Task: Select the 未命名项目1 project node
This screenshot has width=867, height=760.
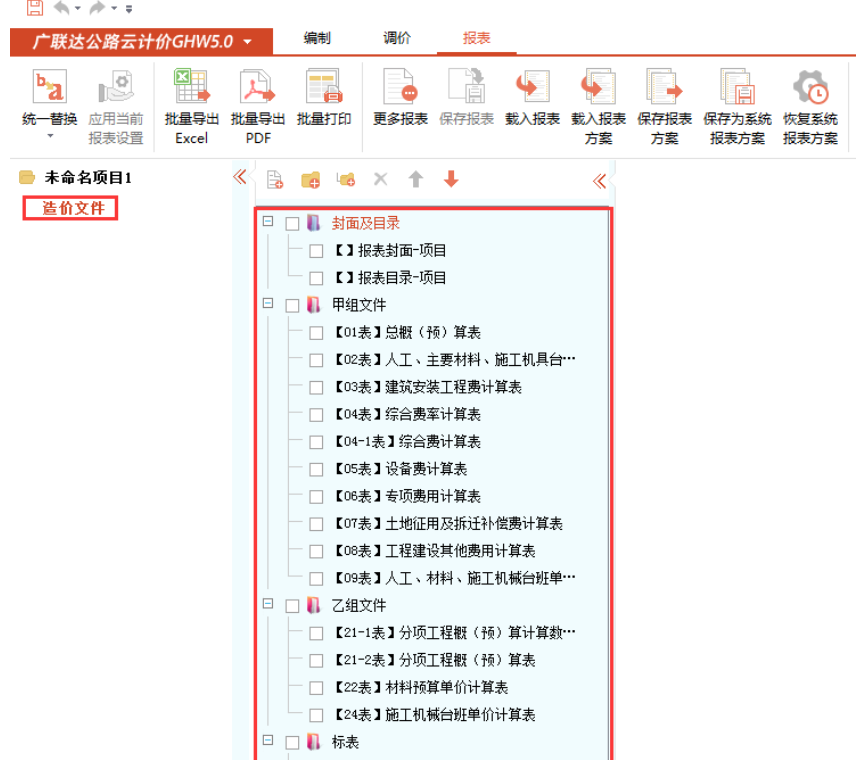Action: (87, 178)
